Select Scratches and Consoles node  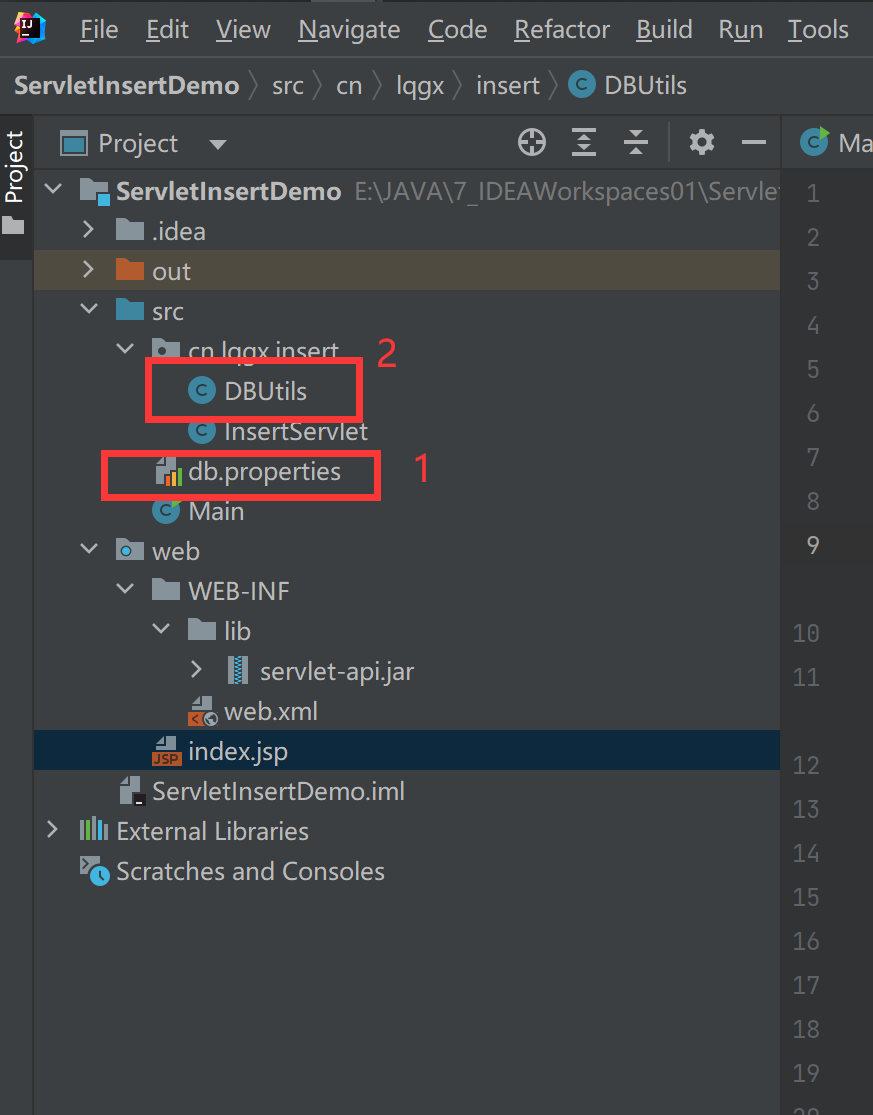250,871
